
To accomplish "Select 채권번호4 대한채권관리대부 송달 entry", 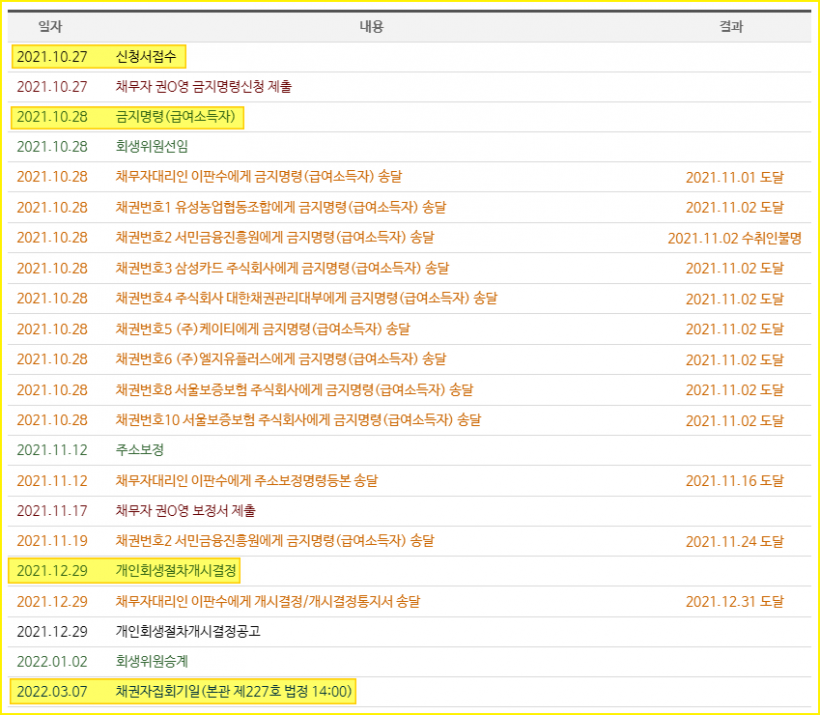I will coord(306,298).
